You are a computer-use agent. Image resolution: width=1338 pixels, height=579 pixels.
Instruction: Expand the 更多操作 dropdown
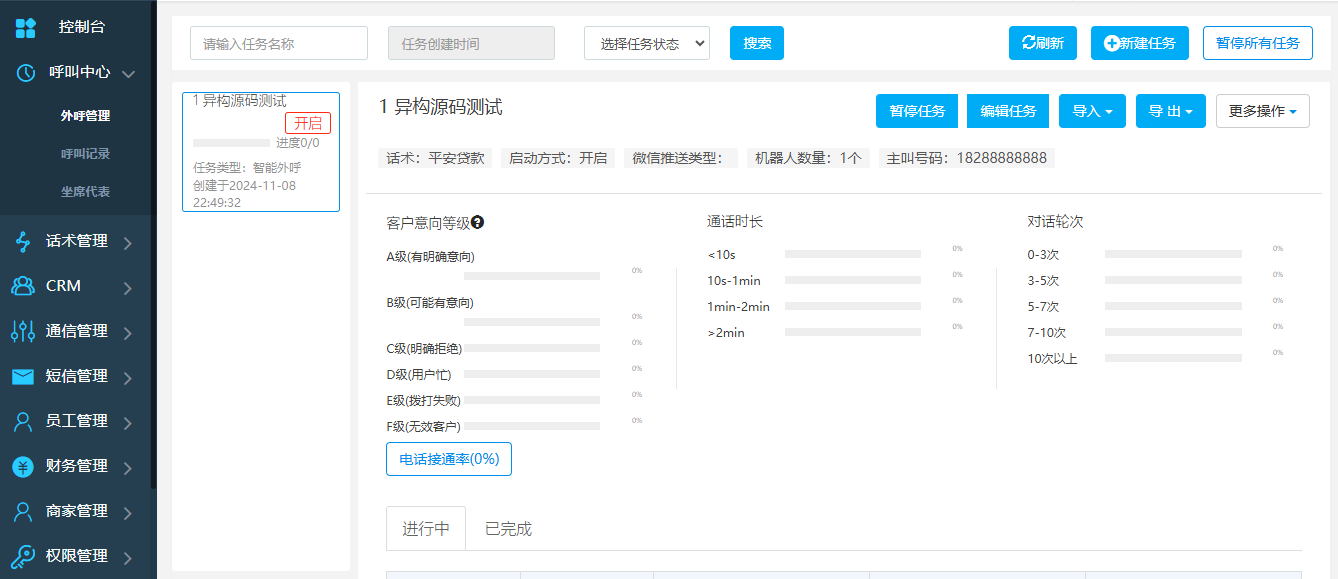click(x=1262, y=111)
